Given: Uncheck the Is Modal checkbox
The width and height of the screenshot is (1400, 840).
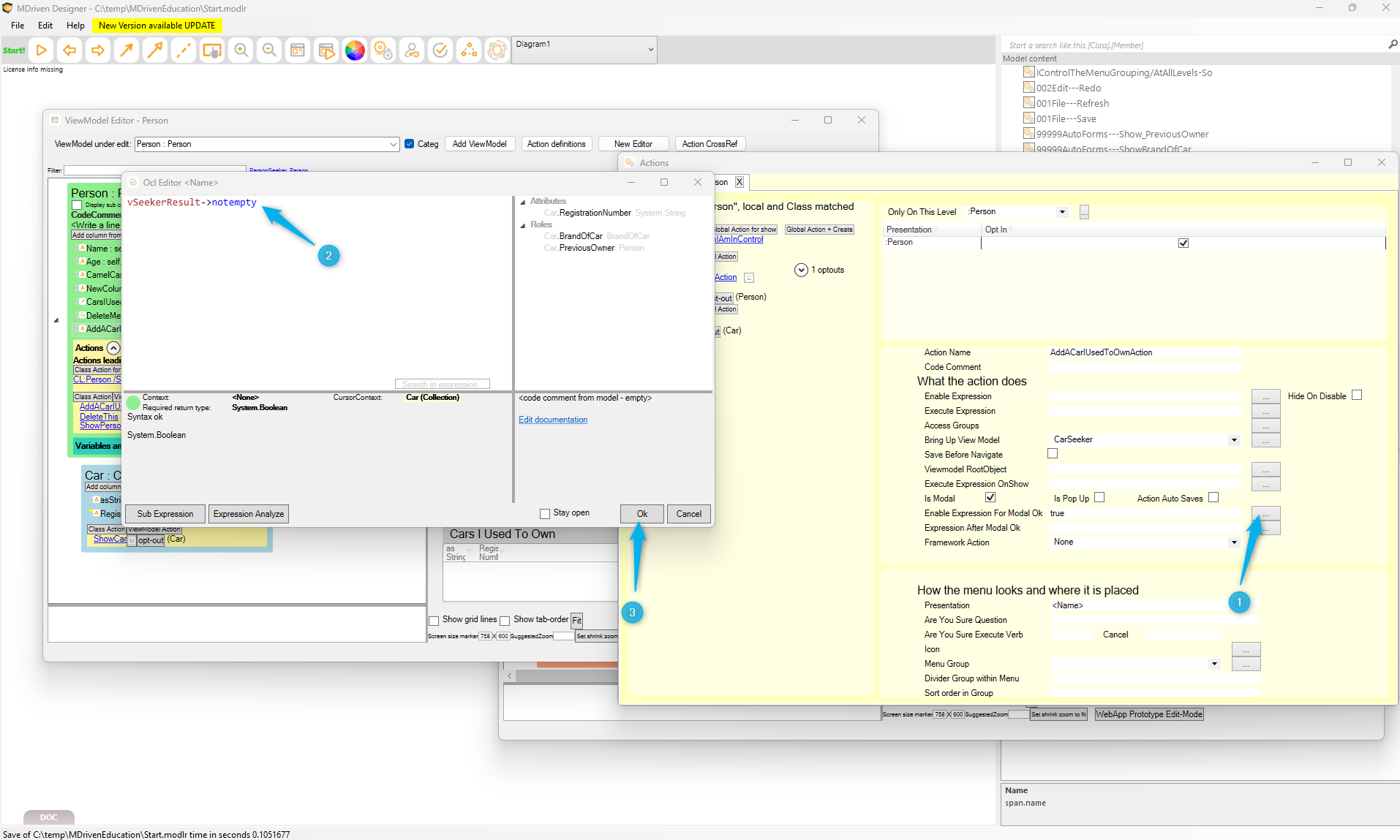Looking at the screenshot, I should 990,498.
